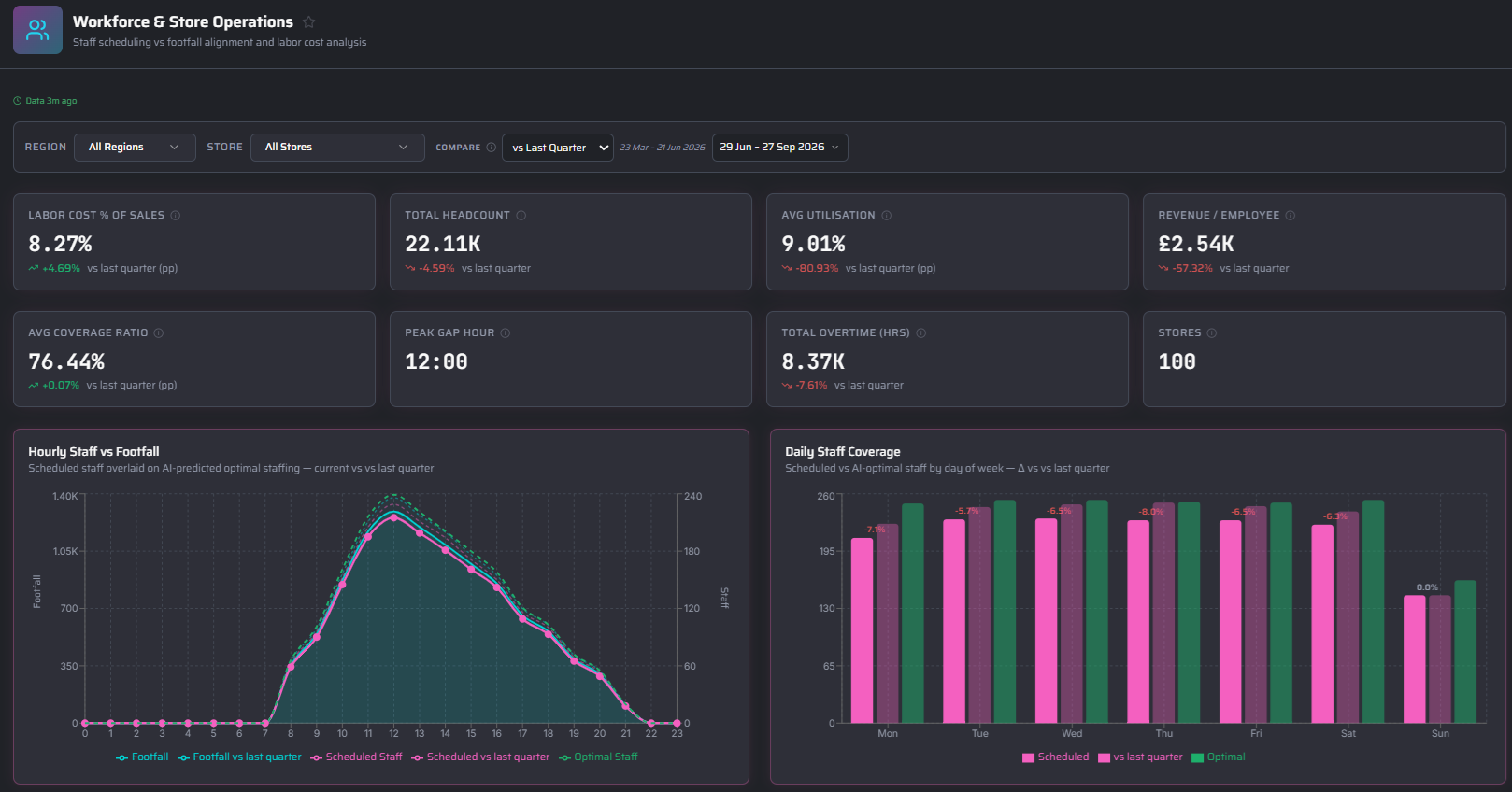Click the downward trend icon in Total Headcount card
The height and width of the screenshot is (792, 1512).
click(410, 269)
